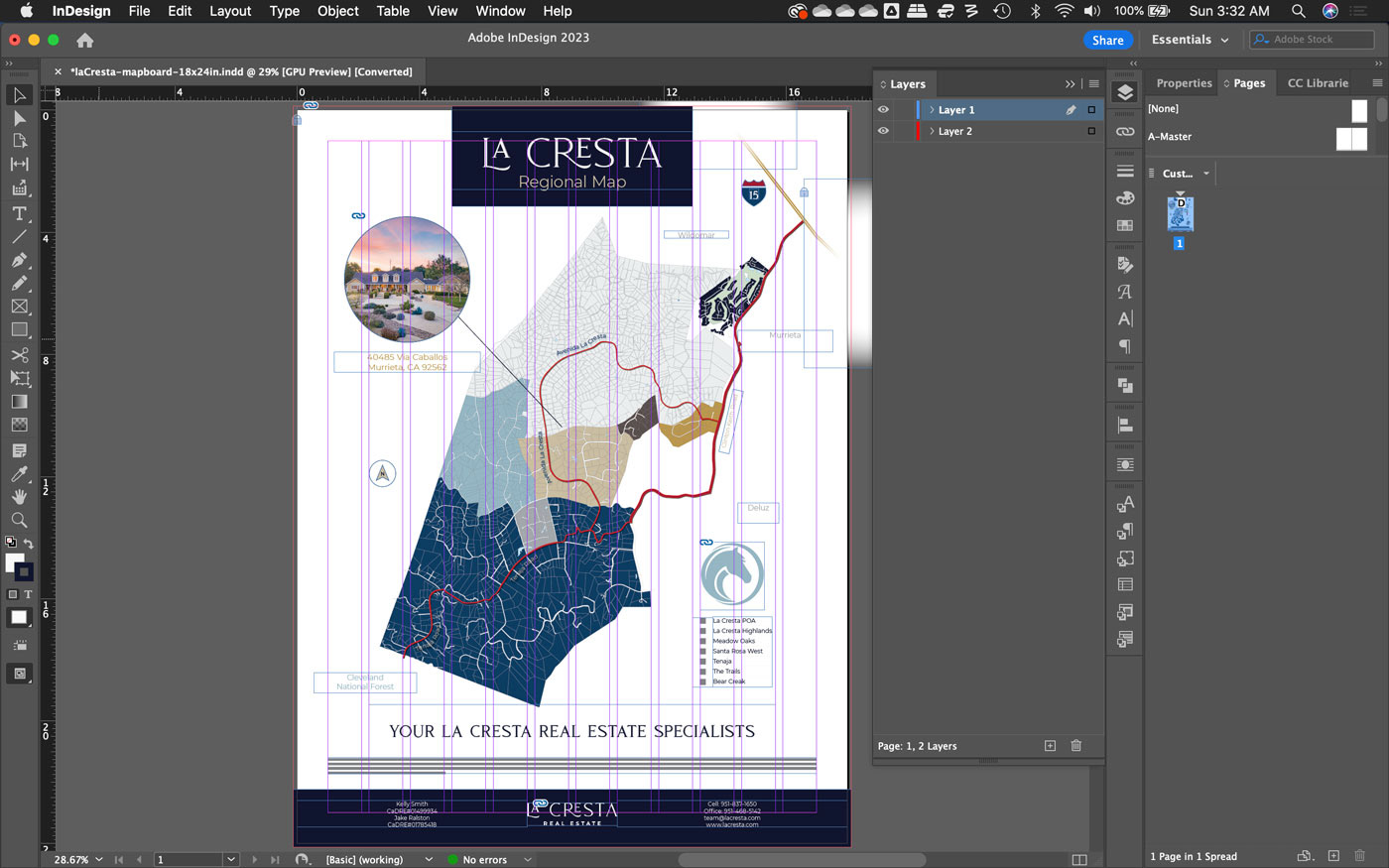Swap fill and stroke colors
Viewport: 1389px width, 868px height.
(x=28, y=544)
